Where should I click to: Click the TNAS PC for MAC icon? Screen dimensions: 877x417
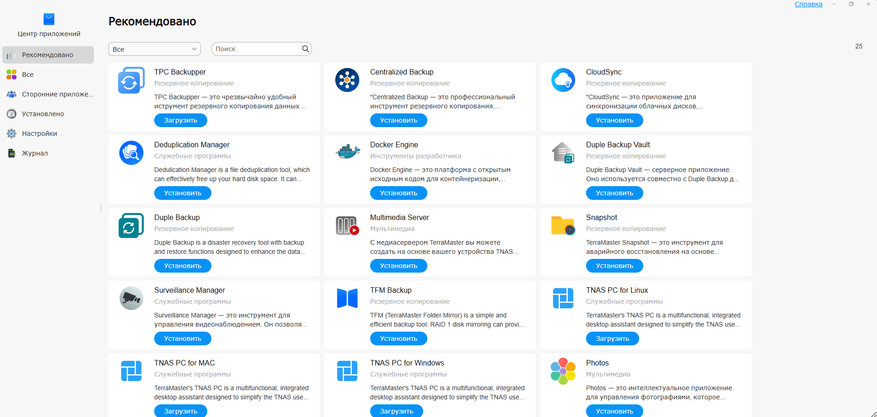[131, 371]
